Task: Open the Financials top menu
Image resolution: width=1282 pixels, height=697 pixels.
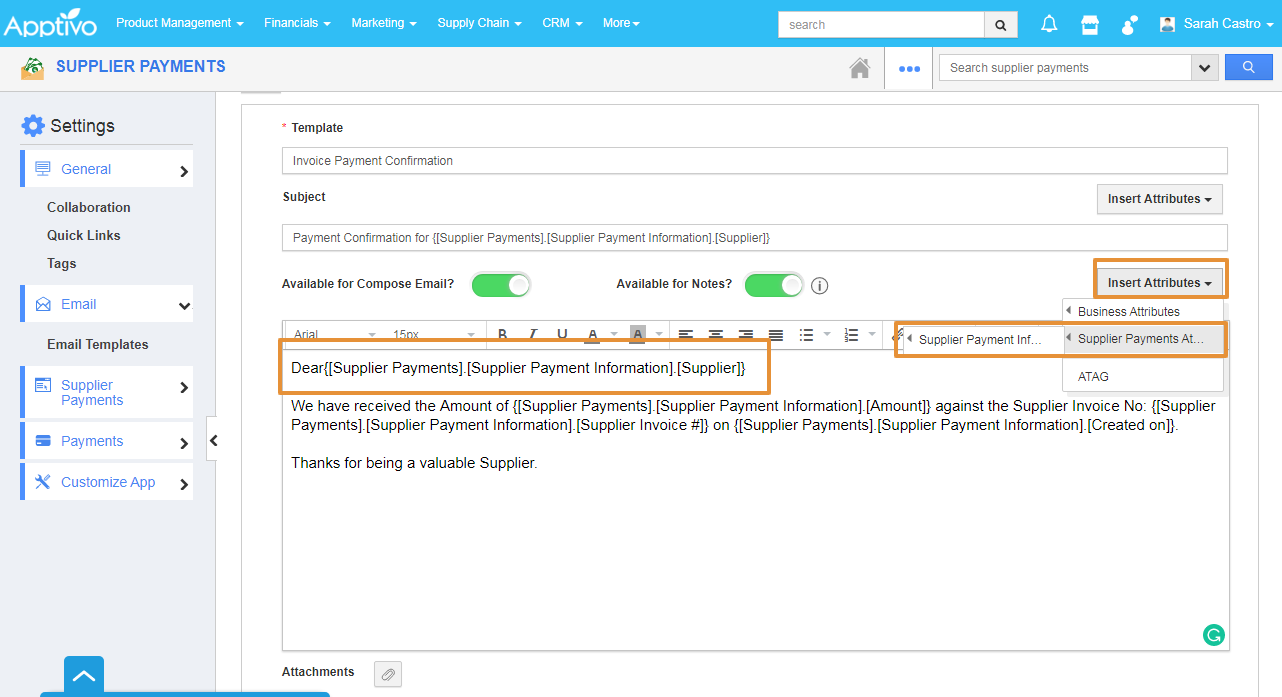Action: (297, 23)
